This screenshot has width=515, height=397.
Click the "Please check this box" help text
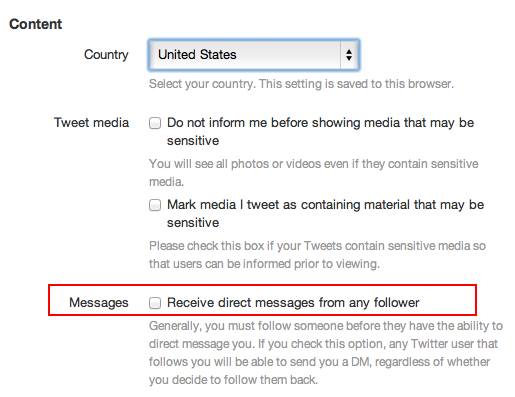pos(317,255)
